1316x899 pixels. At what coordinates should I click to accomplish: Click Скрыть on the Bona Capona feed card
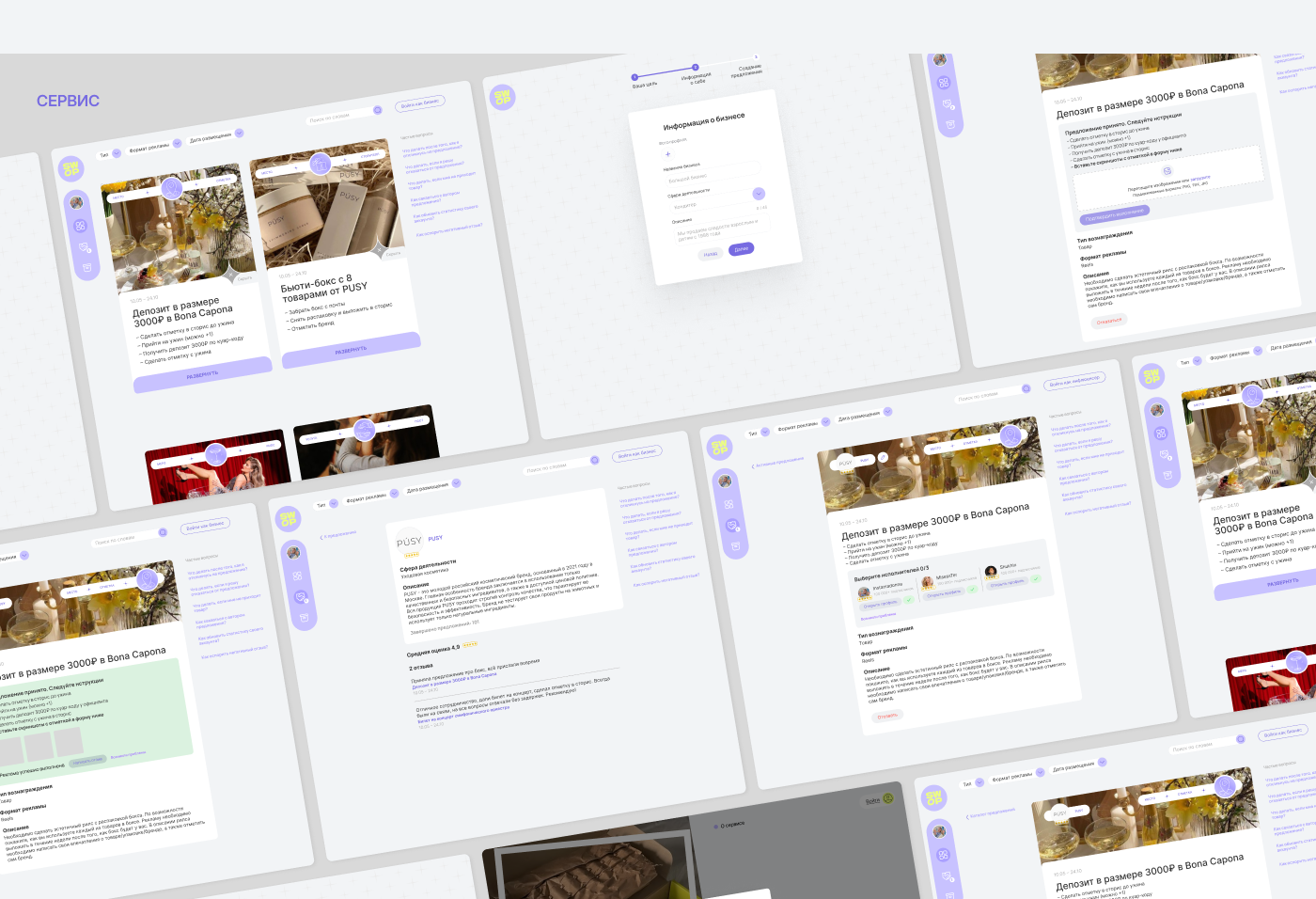pyautogui.click(x=244, y=278)
